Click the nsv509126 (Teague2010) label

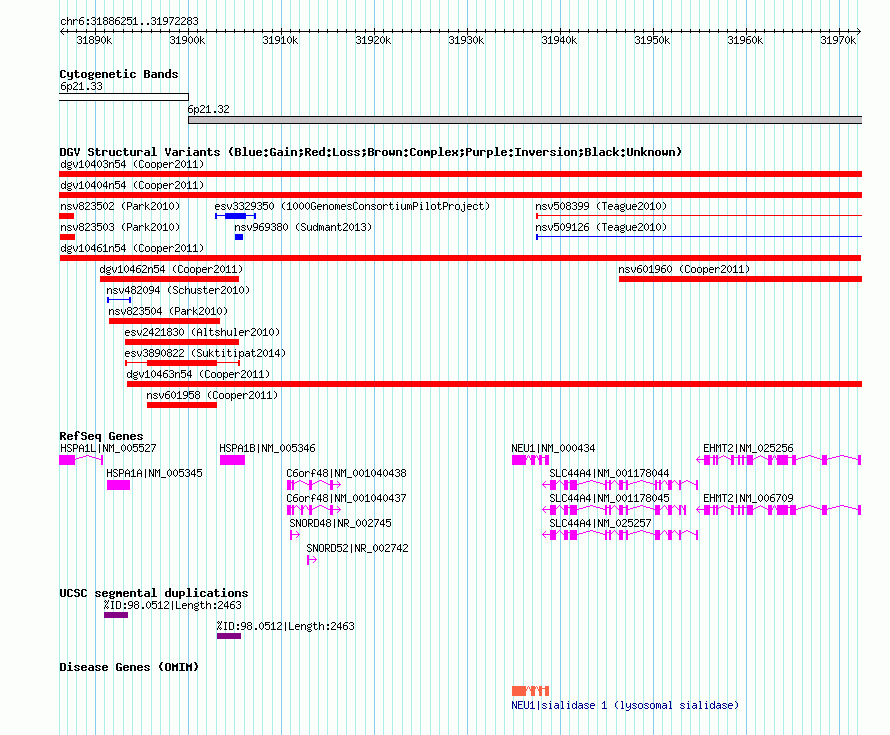[601, 228]
